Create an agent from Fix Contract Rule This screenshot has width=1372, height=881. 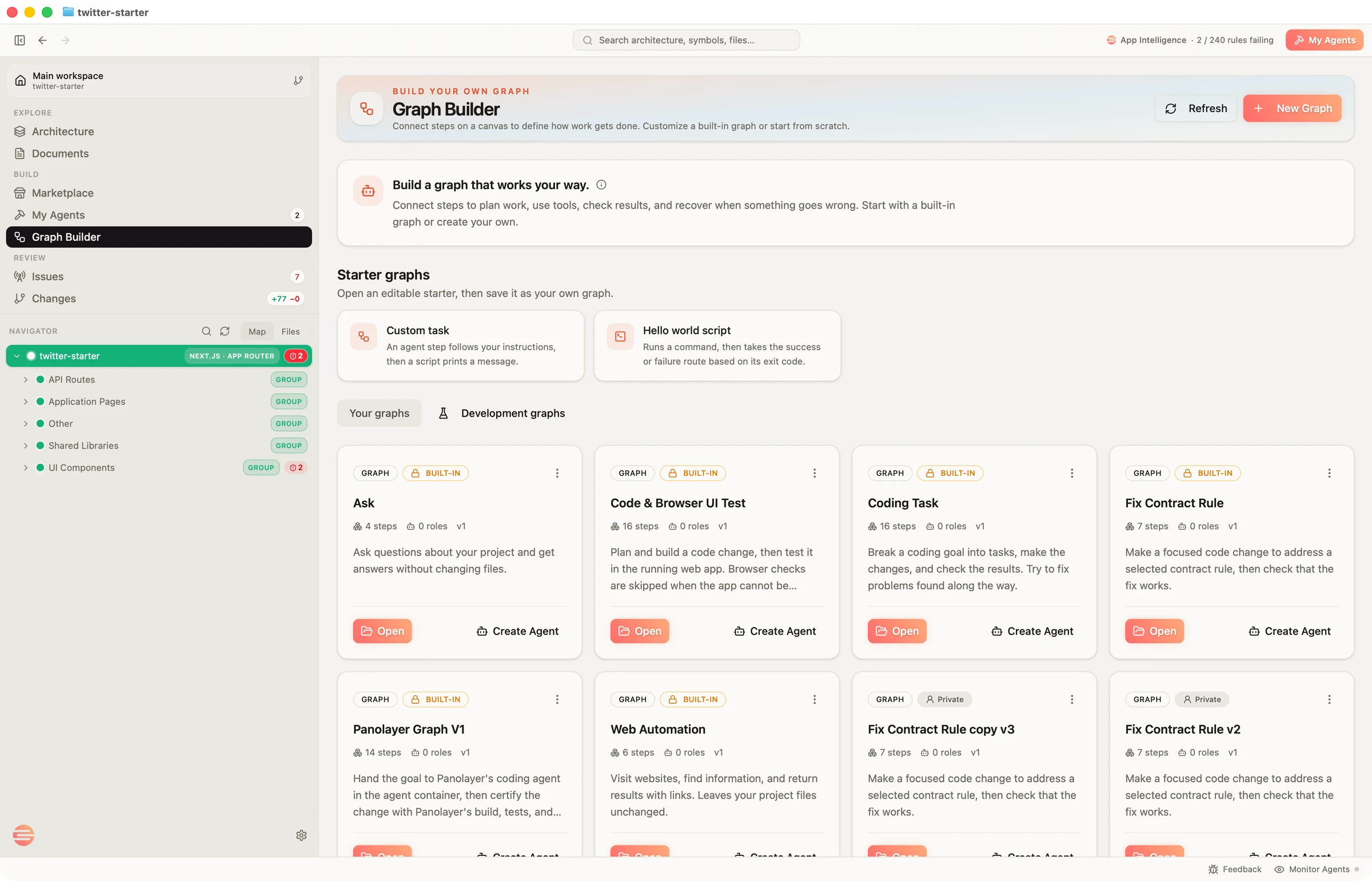pyautogui.click(x=1290, y=631)
